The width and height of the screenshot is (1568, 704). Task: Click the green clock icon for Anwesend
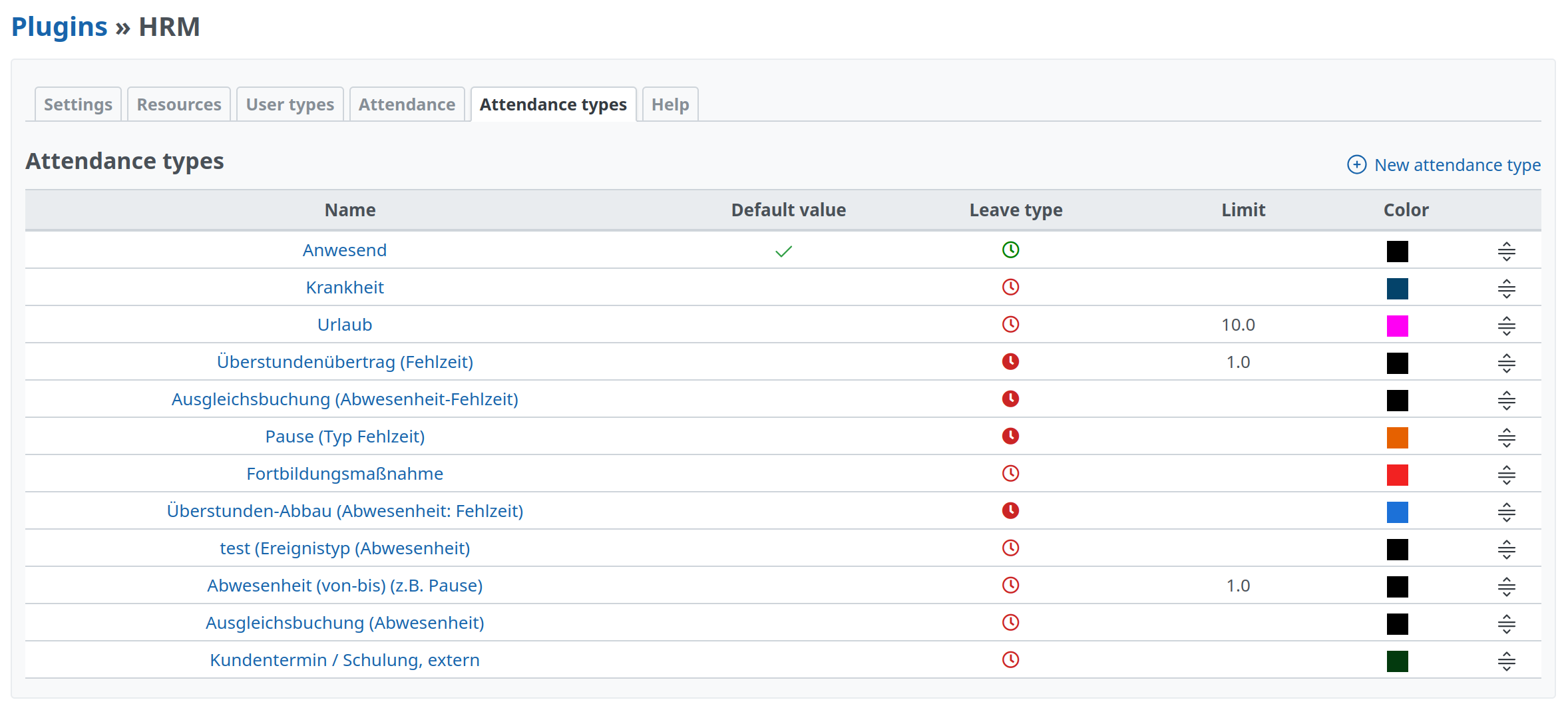point(1010,250)
